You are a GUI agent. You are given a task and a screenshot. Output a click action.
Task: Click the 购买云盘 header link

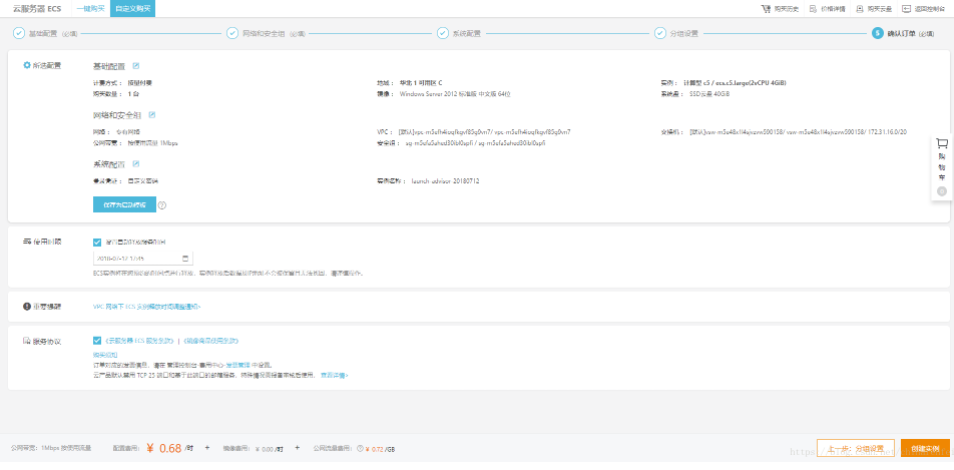880,9
